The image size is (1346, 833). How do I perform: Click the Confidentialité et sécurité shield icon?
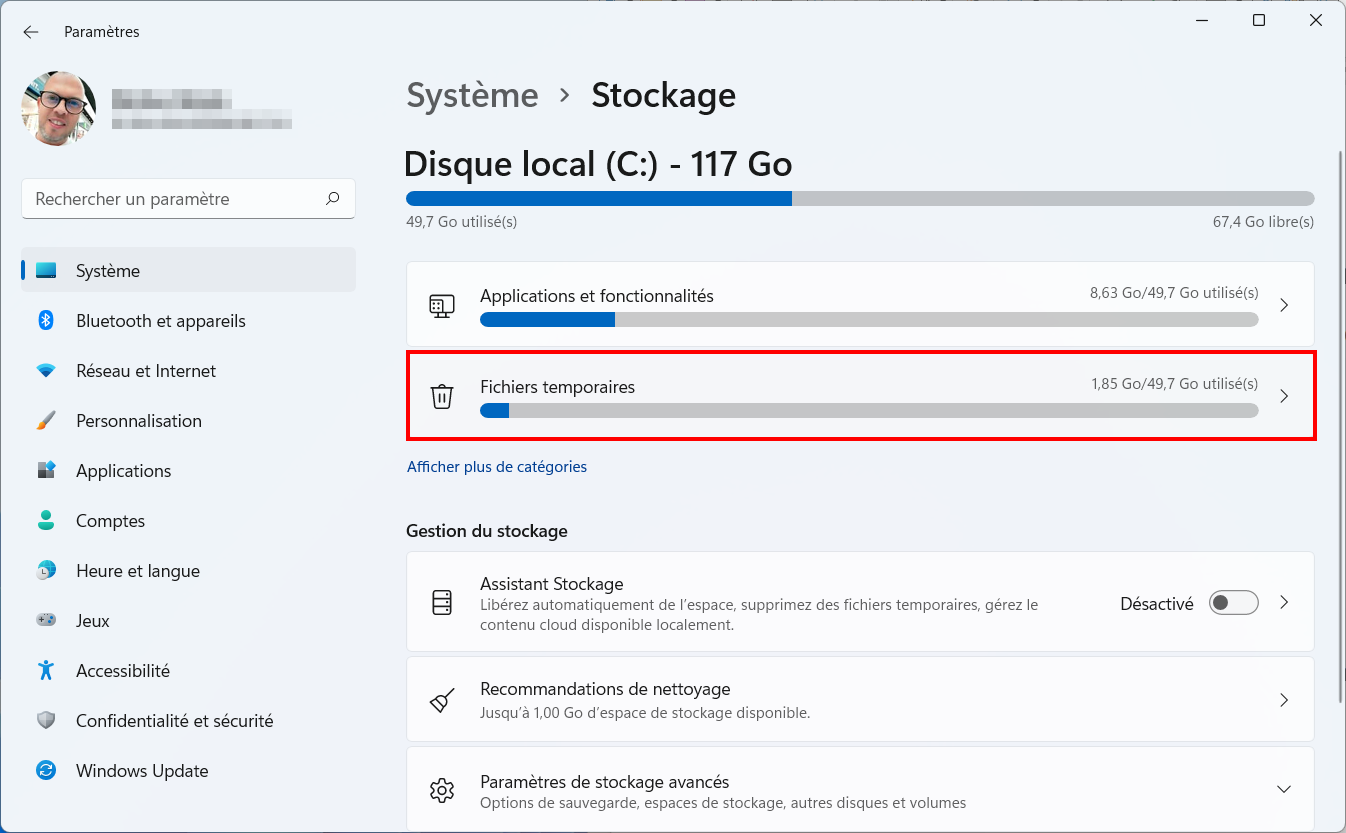click(46, 721)
